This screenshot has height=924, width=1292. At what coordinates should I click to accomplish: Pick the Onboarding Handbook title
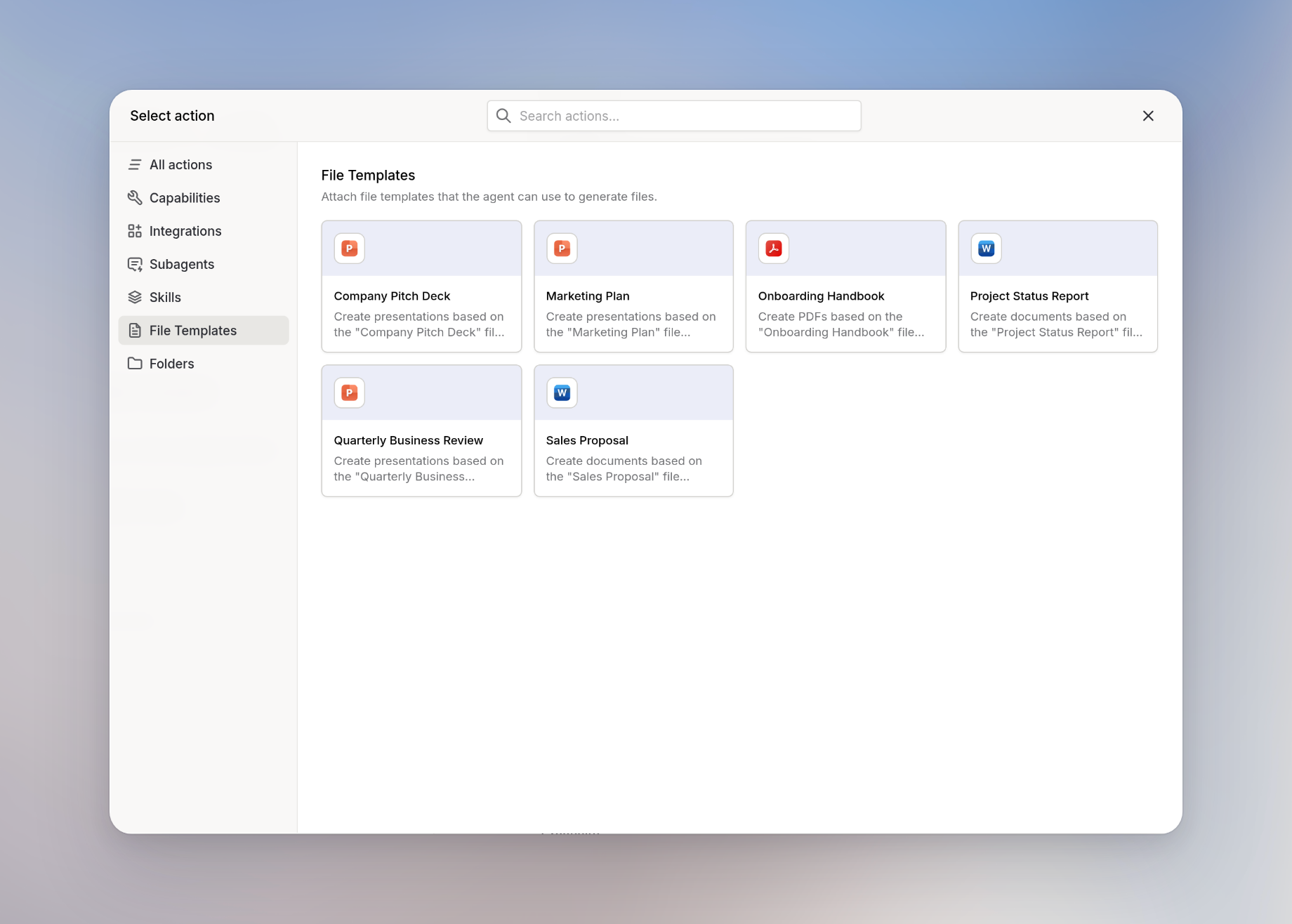coord(821,296)
